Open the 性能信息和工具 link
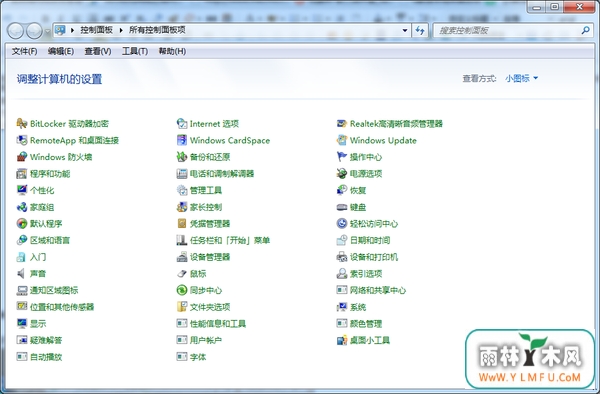The height and width of the screenshot is (394, 600). pyautogui.click(x=218, y=324)
